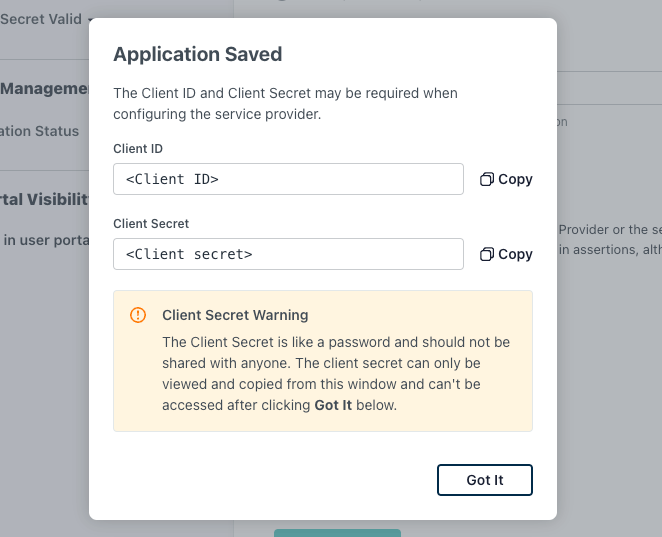Click the Management heading behind the dialog
Screen dimensions: 662x537
click(x=45, y=88)
